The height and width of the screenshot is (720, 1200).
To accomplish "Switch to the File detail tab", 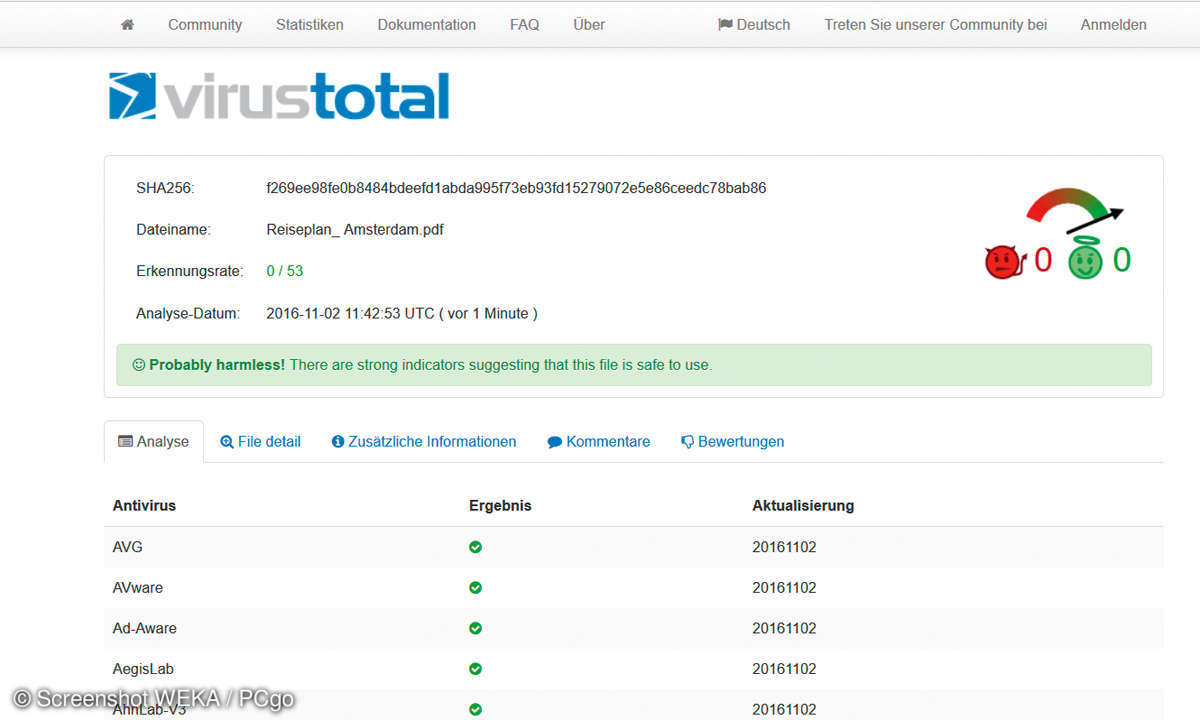I will pyautogui.click(x=261, y=442).
